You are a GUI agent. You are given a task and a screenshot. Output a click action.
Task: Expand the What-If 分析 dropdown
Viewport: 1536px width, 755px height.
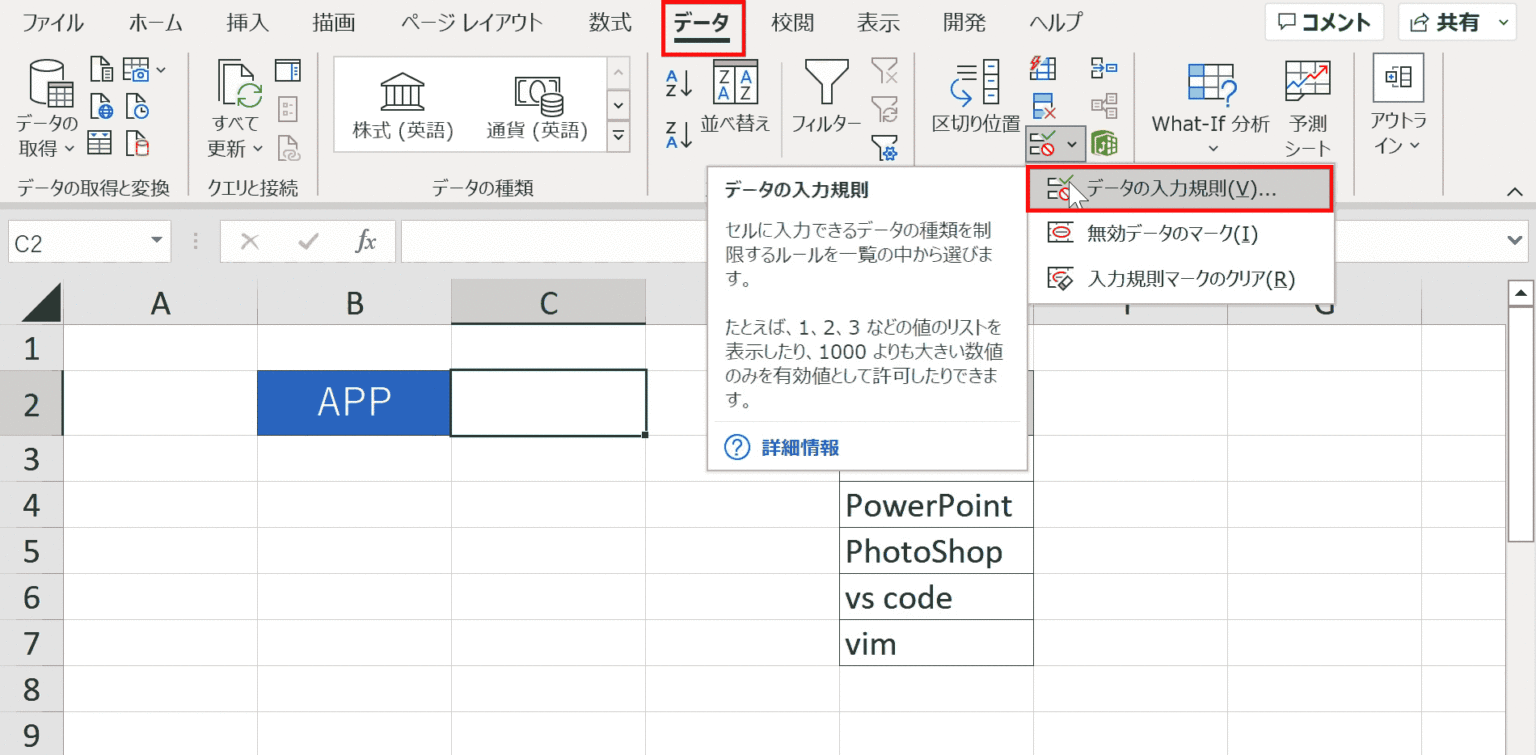pos(1211,148)
